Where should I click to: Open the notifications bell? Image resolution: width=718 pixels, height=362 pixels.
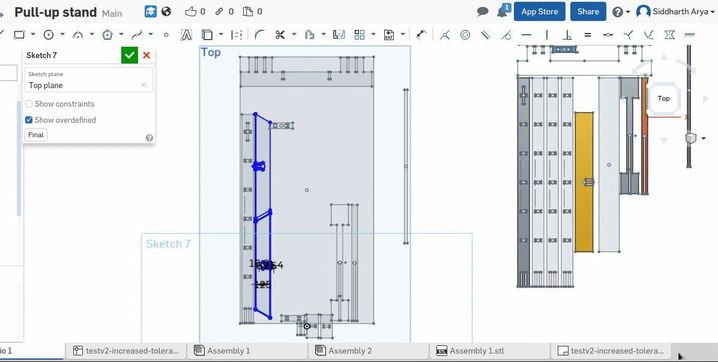click(x=503, y=11)
